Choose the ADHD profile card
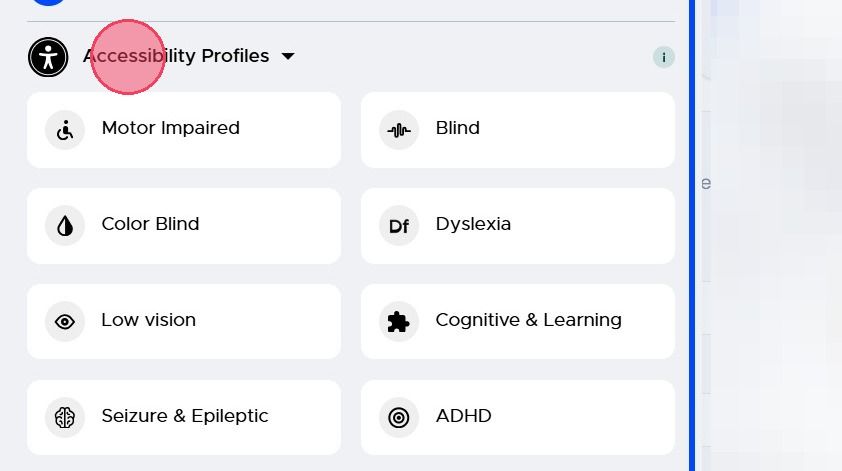Viewport: 842px width, 471px height. (x=518, y=417)
